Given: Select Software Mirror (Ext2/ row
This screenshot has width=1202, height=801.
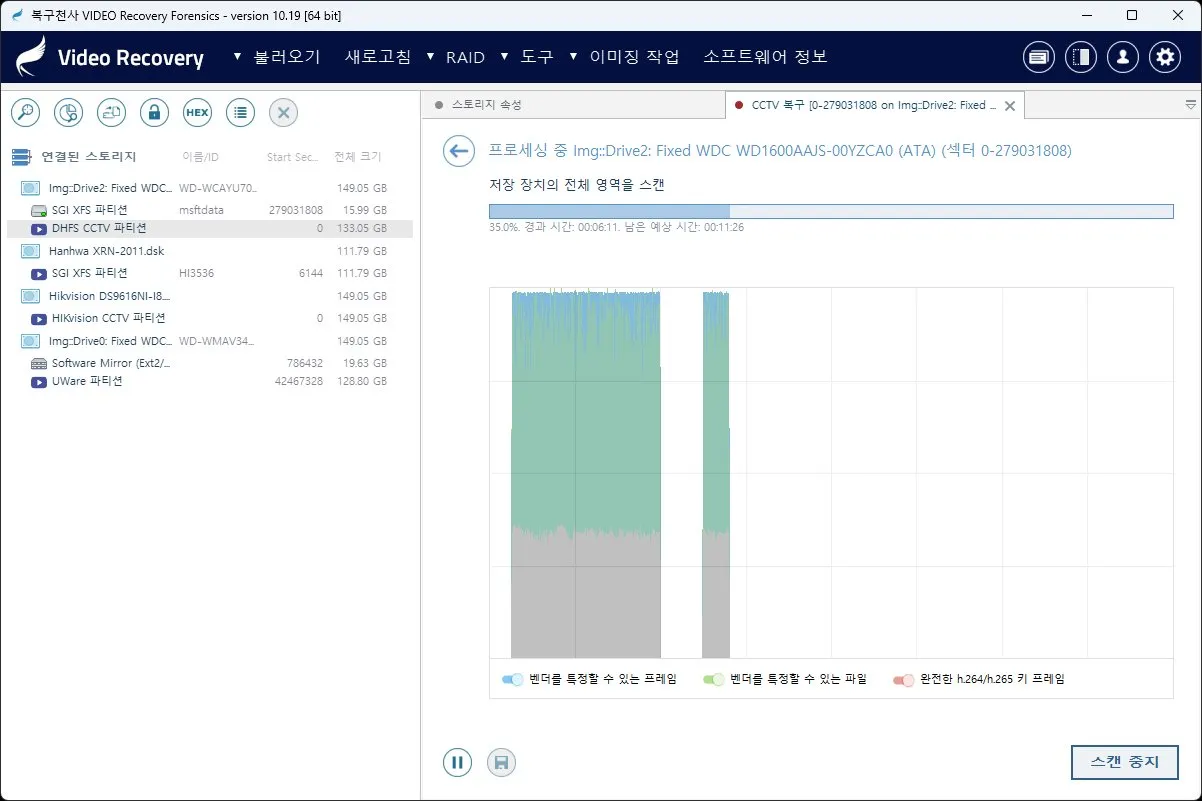Looking at the screenshot, I should [210, 363].
